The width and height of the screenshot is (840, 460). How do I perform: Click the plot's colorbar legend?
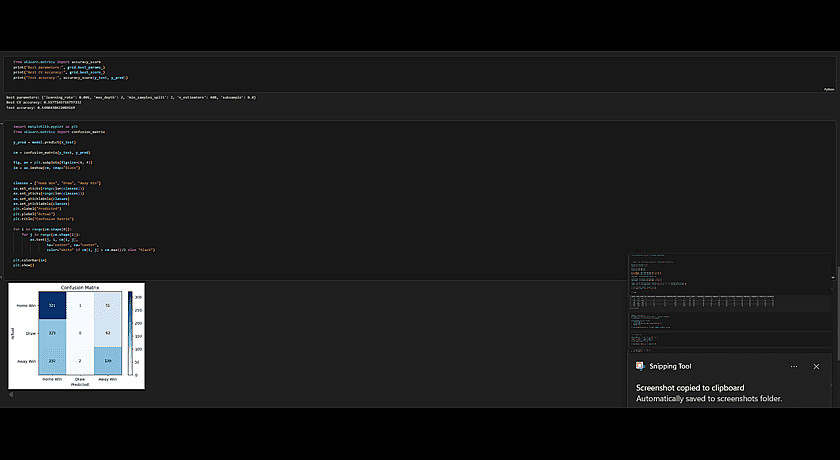(x=130, y=333)
